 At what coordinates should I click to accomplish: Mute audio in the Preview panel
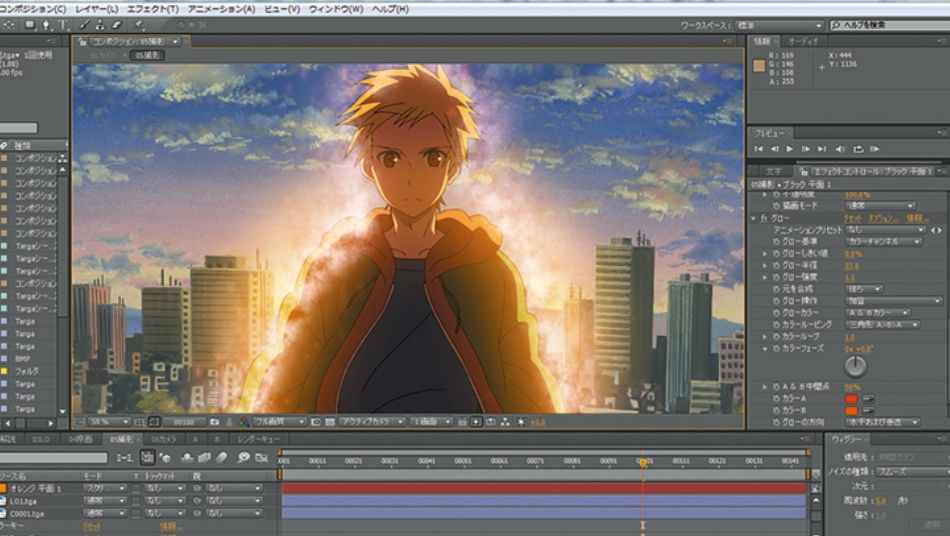click(840, 148)
